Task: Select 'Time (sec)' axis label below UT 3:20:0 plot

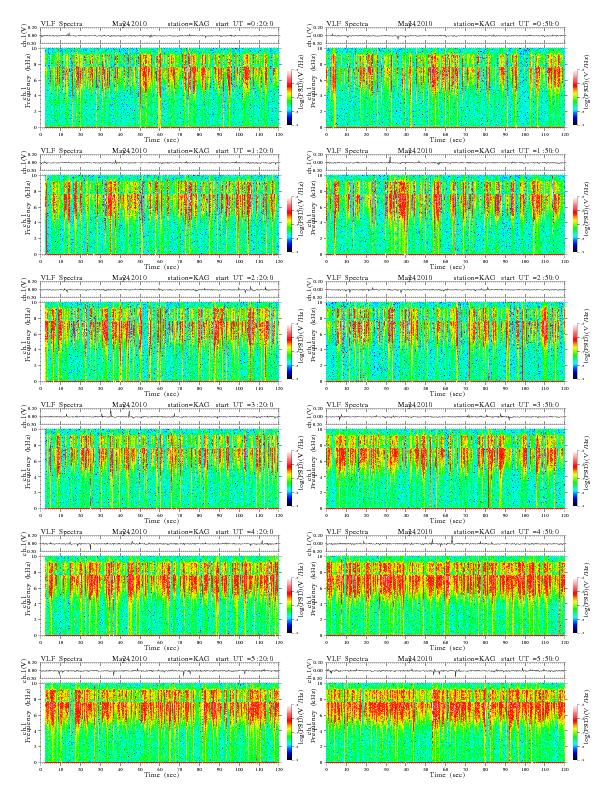Action: click(162, 521)
